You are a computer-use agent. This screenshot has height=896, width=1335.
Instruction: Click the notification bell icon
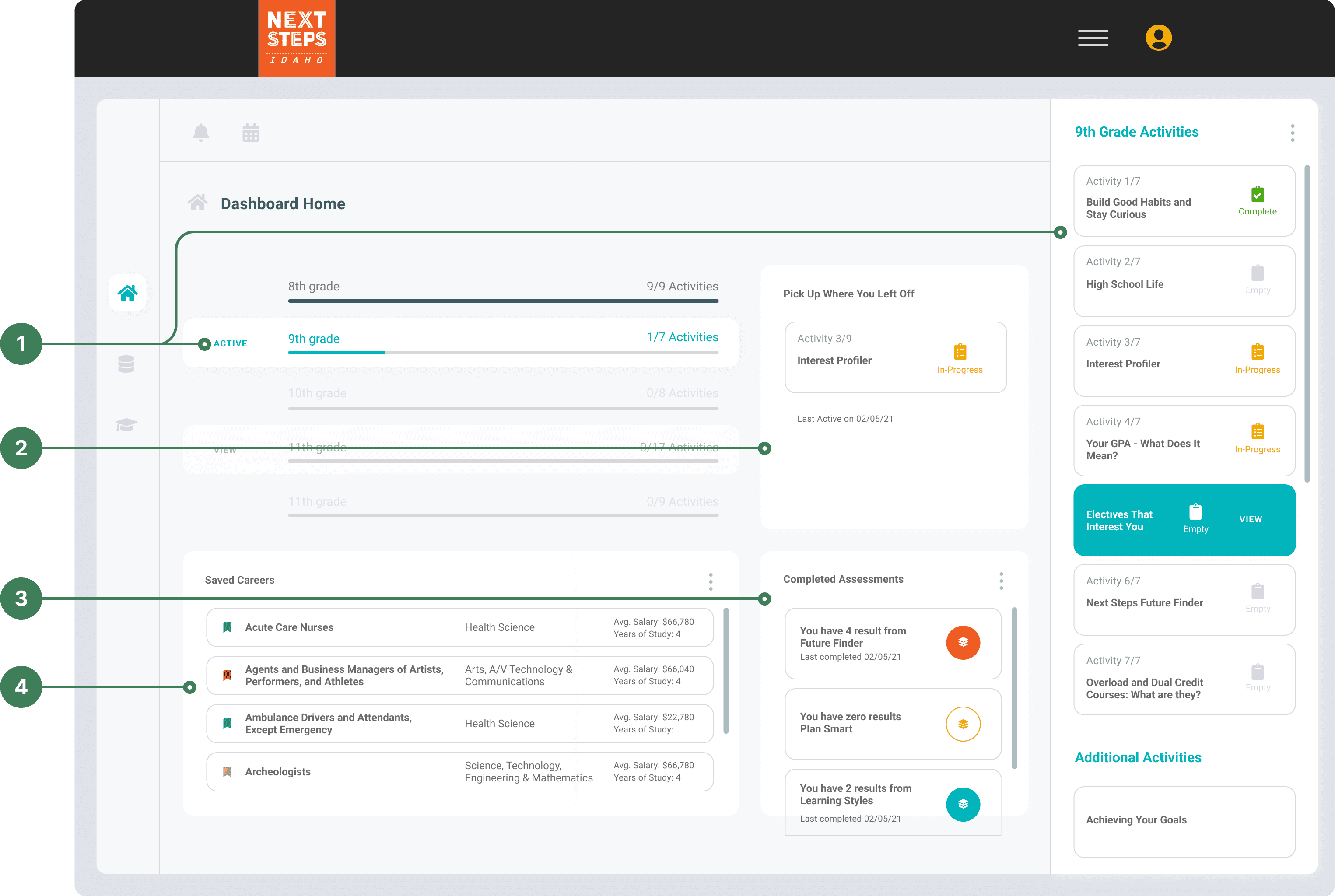click(200, 133)
